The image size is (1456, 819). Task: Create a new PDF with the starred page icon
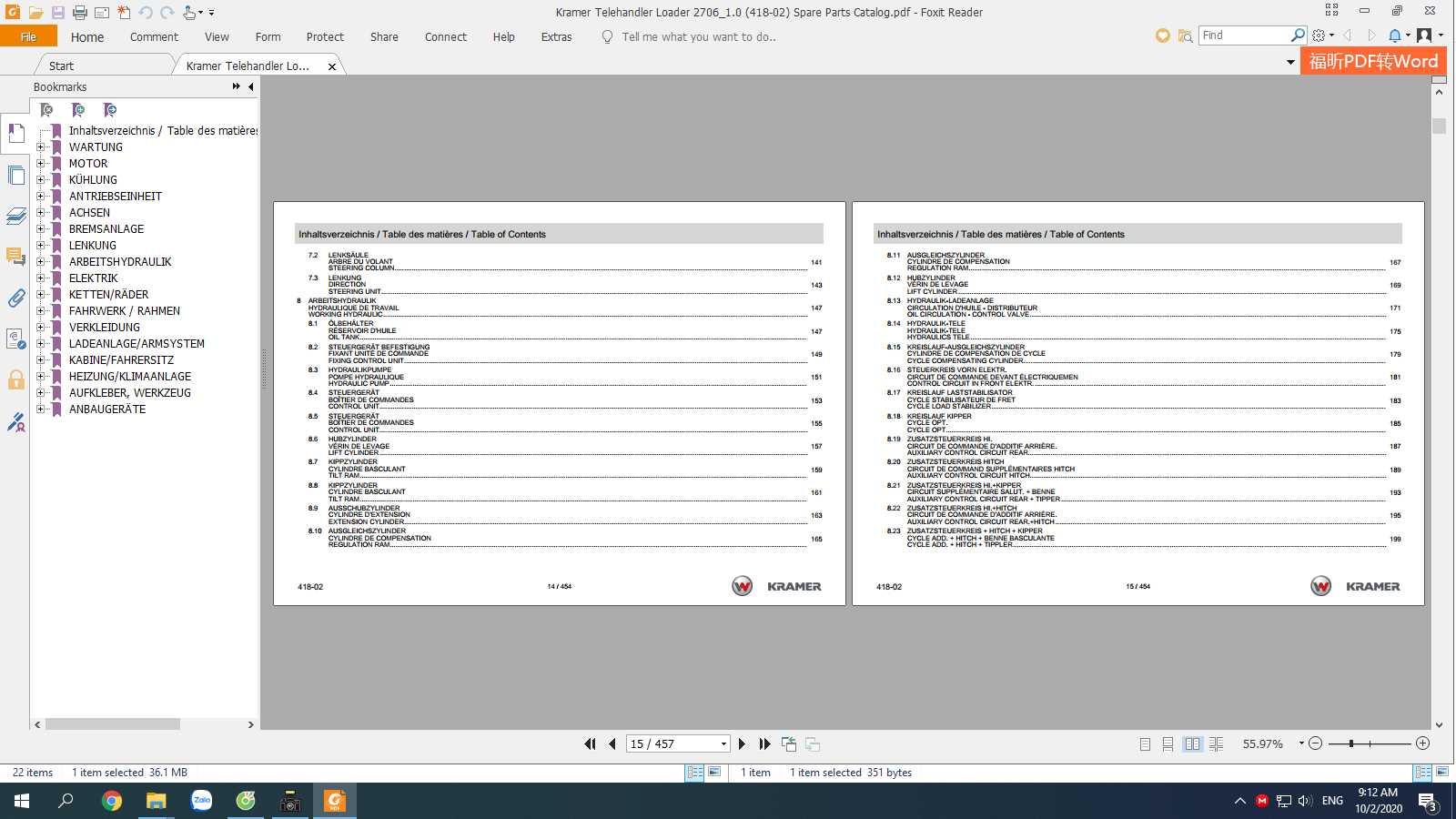pos(123,13)
